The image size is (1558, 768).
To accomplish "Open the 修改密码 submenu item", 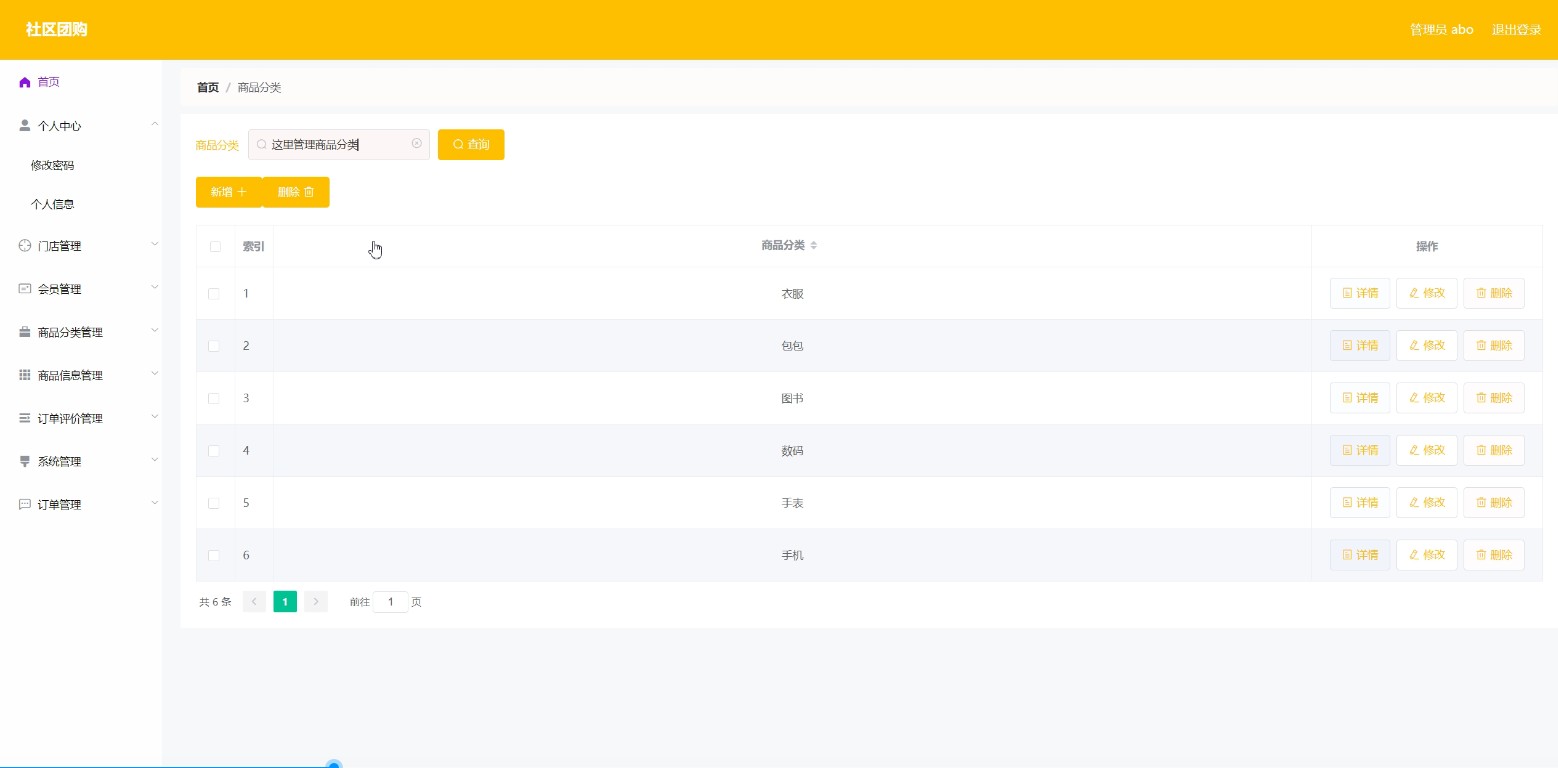I will click(x=81, y=165).
